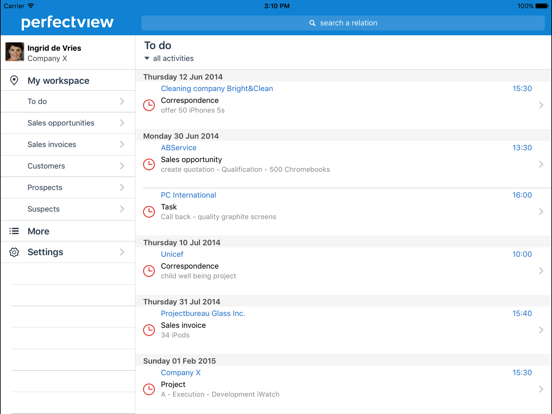Click the 15:40 time for Projectbureau Glass
The width and height of the screenshot is (552, 414).
pyautogui.click(x=522, y=313)
